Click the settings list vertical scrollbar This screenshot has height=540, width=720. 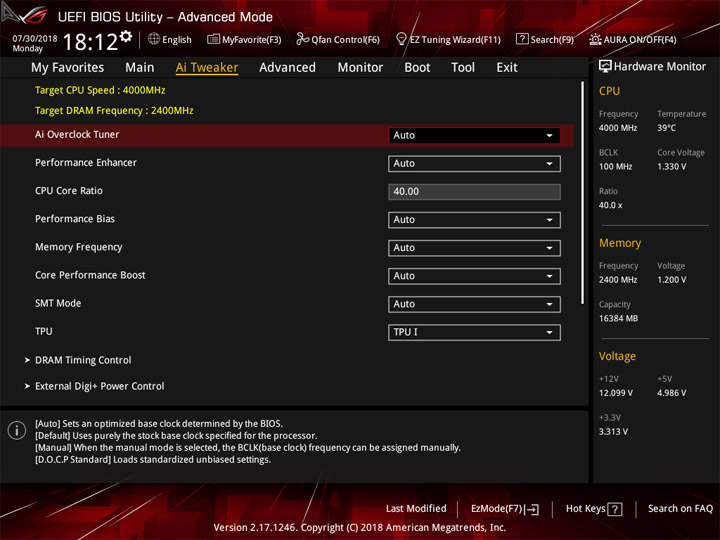582,193
